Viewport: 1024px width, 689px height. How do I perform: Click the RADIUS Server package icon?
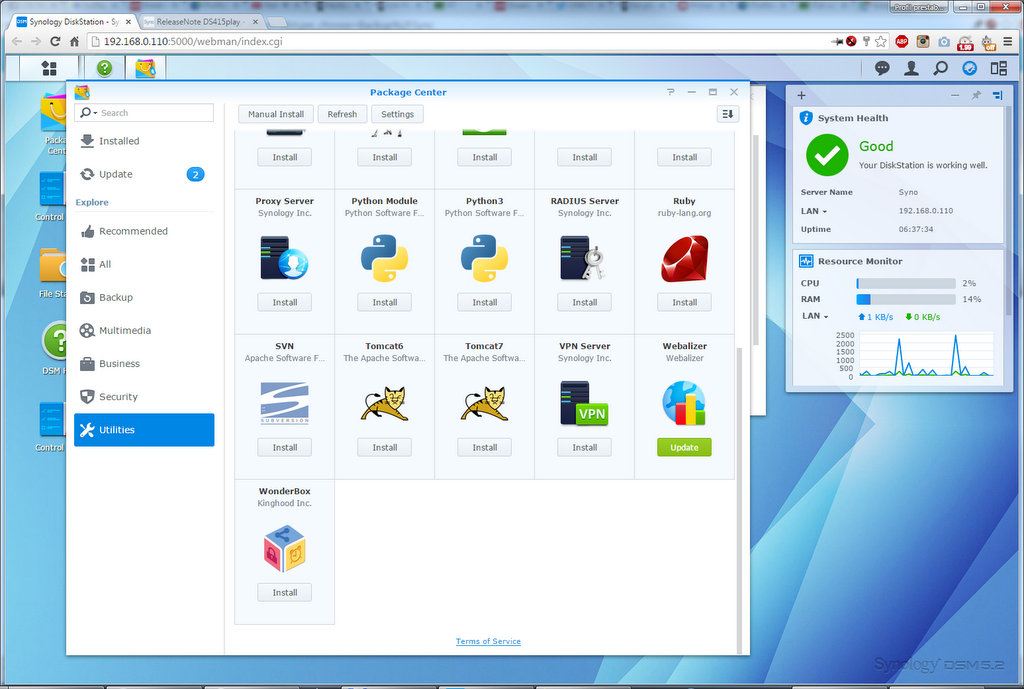(x=584, y=259)
